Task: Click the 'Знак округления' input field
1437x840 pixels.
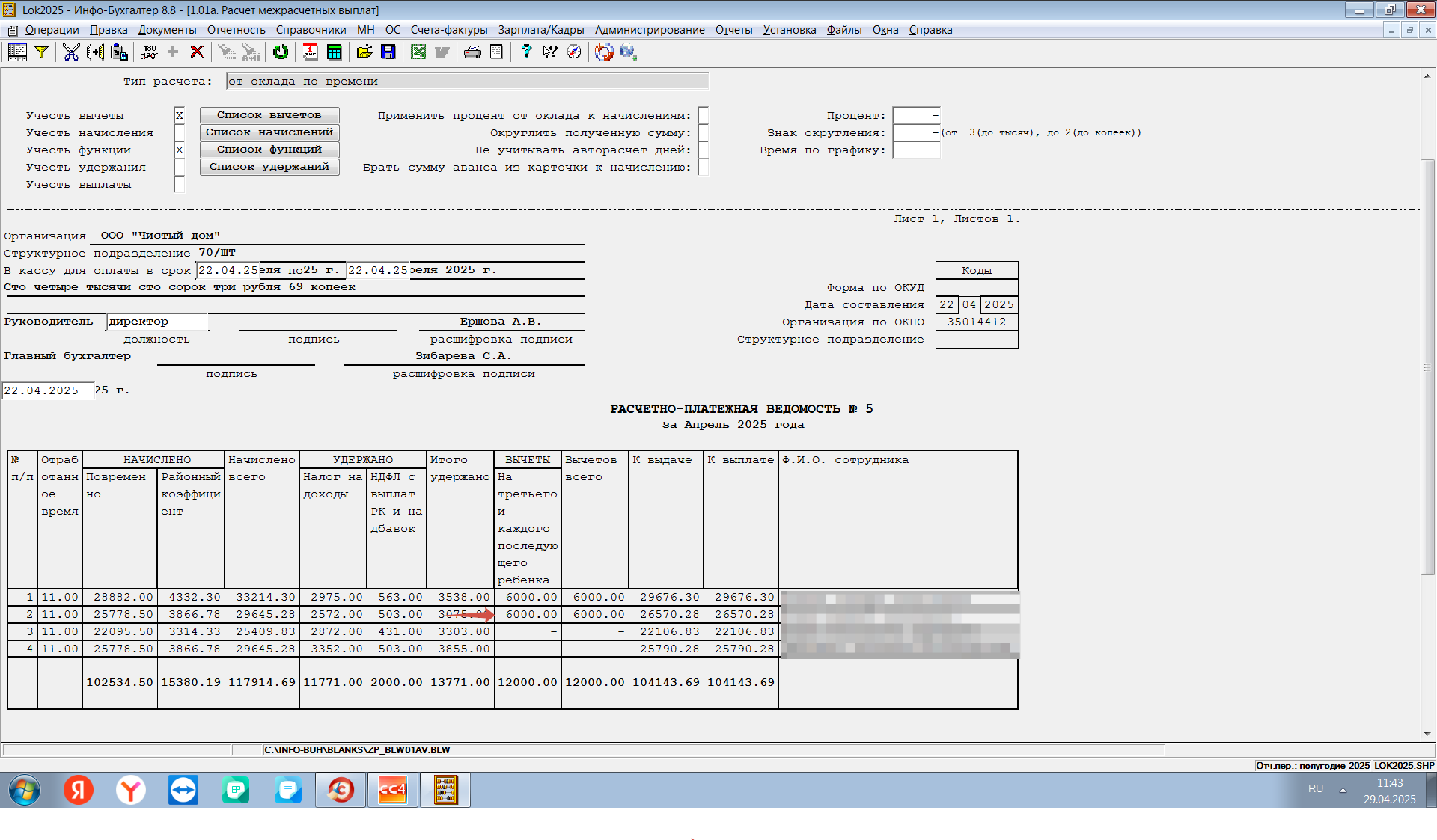Action: tap(916, 132)
